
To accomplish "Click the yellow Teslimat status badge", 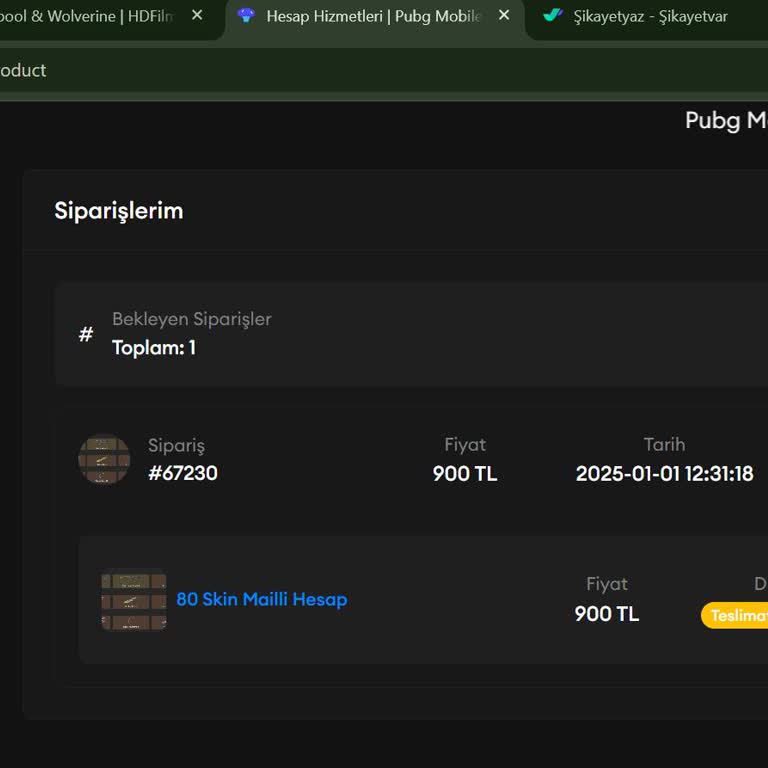I will point(736,616).
